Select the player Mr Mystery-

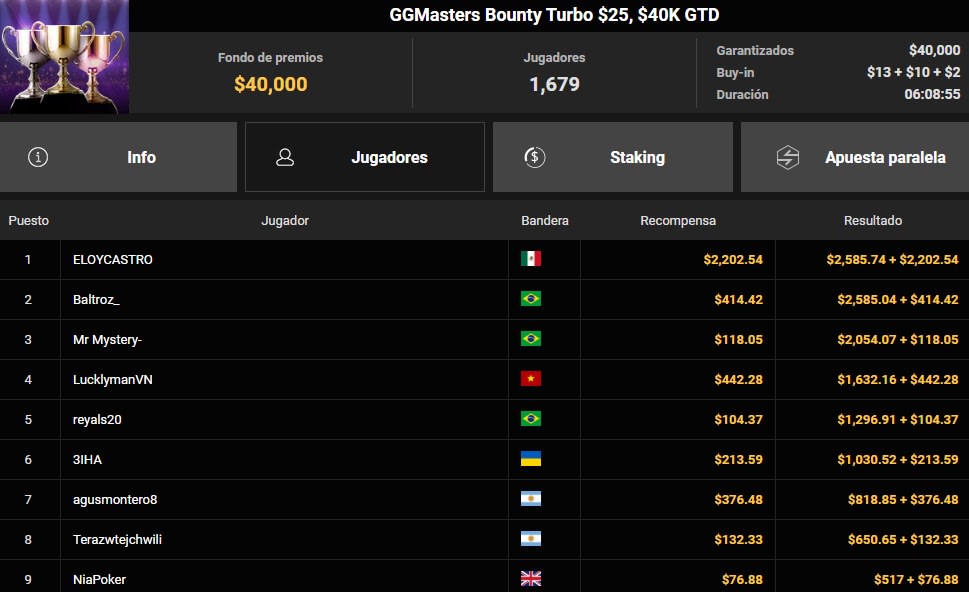click(105, 339)
